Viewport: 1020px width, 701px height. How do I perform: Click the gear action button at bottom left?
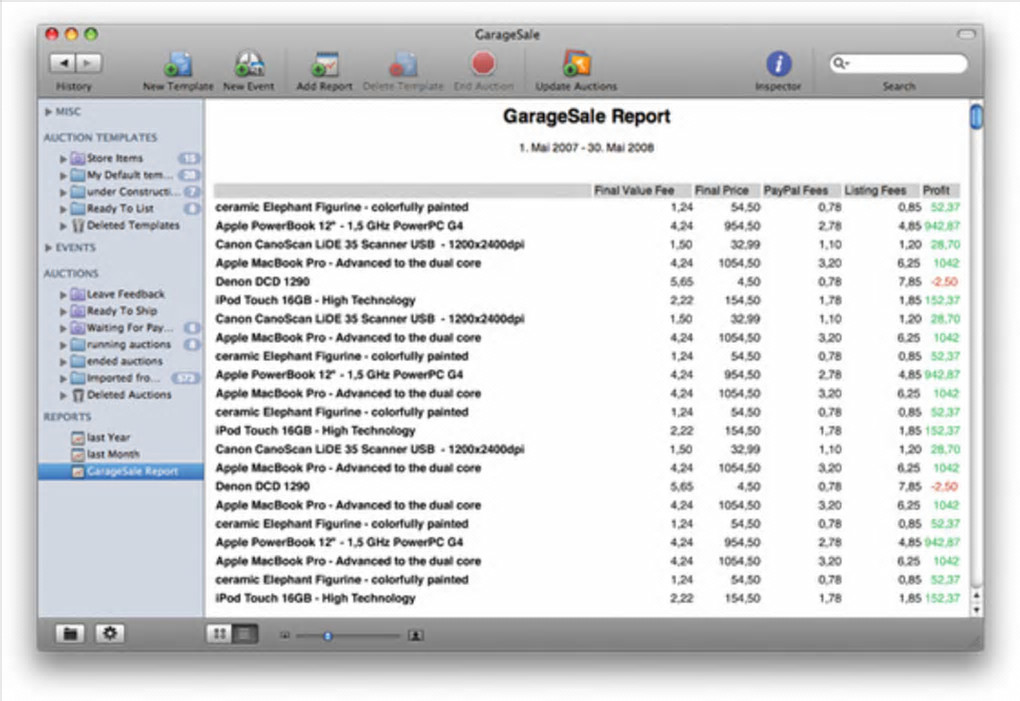pyautogui.click(x=109, y=634)
